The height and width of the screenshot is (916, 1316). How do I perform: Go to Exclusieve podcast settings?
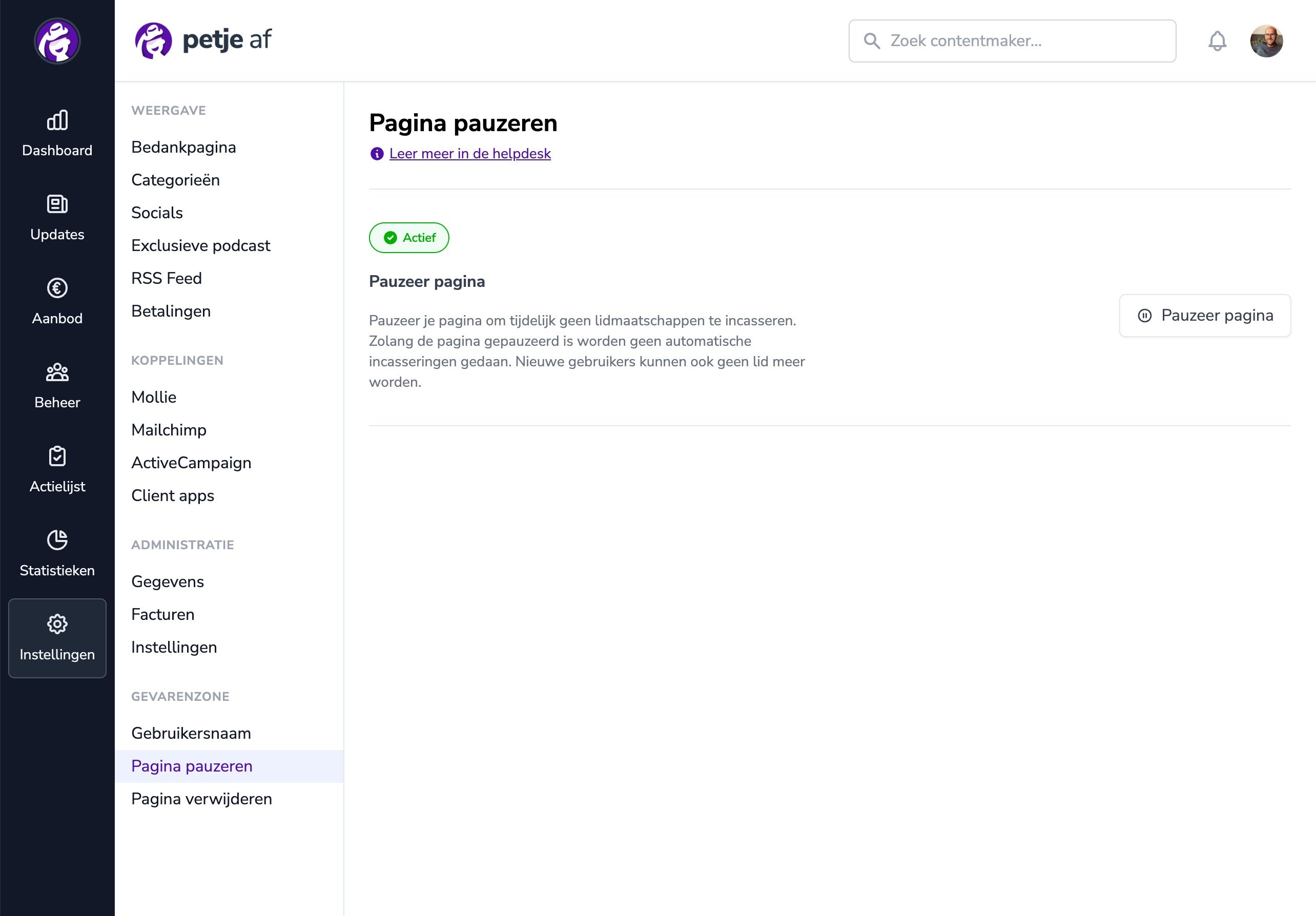click(200, 245)
